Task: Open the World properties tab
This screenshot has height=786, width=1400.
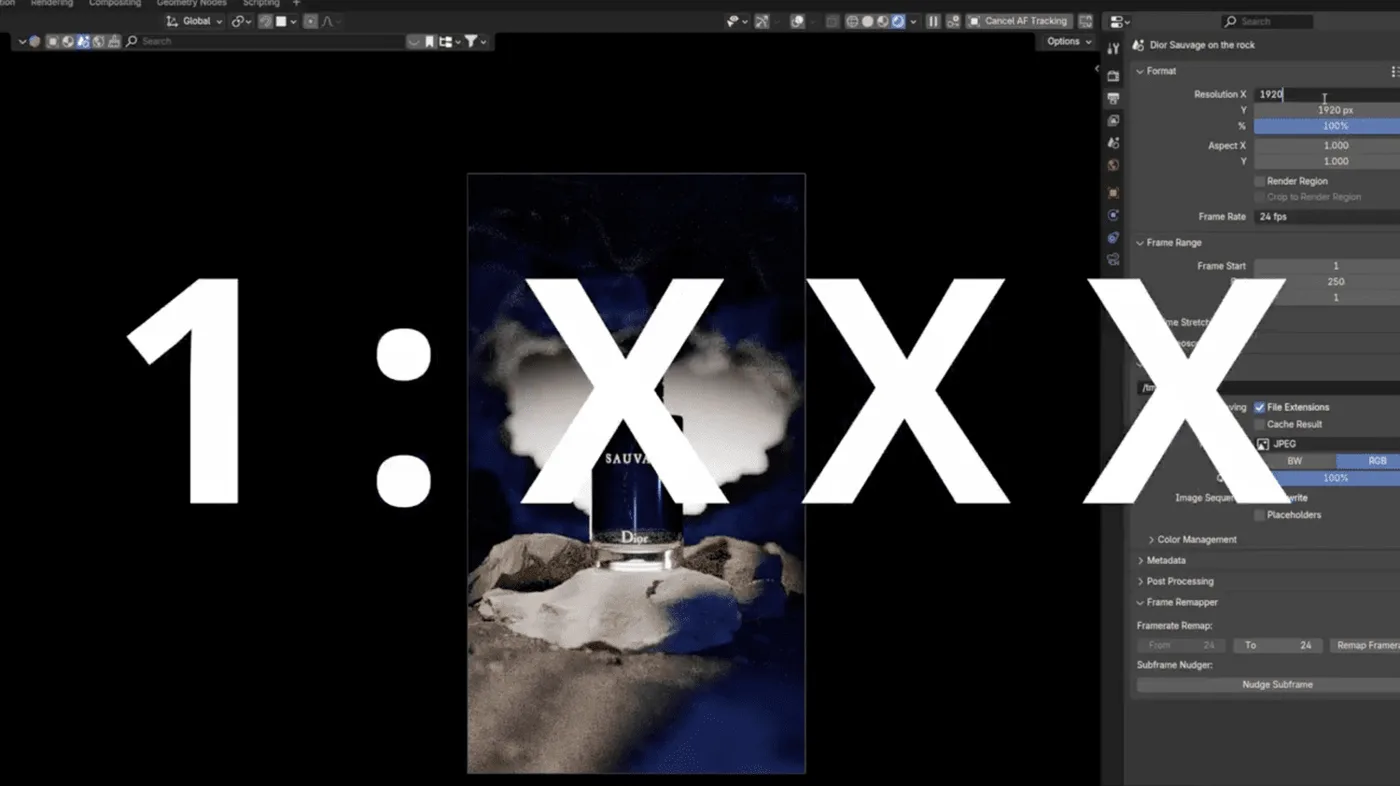Action: (x=1113, y=165)
